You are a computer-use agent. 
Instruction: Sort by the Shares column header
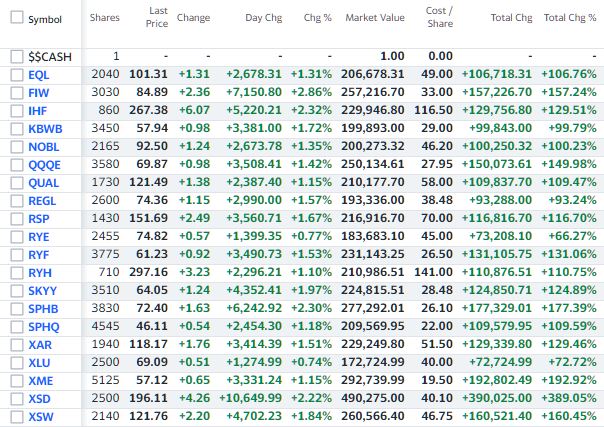pyautogui.click(x=104, y=18)
